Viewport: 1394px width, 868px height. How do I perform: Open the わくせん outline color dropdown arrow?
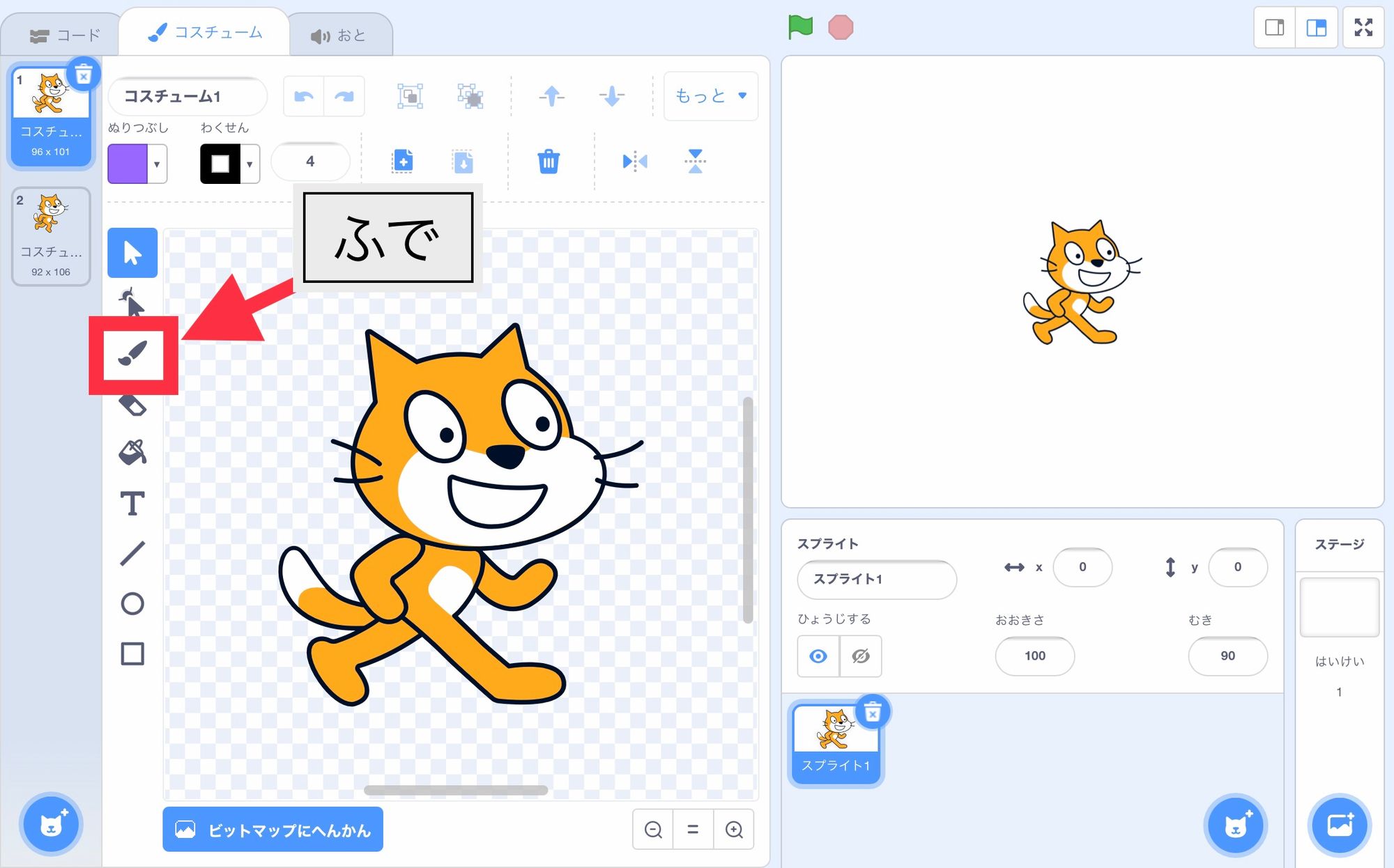click(250, 164)
